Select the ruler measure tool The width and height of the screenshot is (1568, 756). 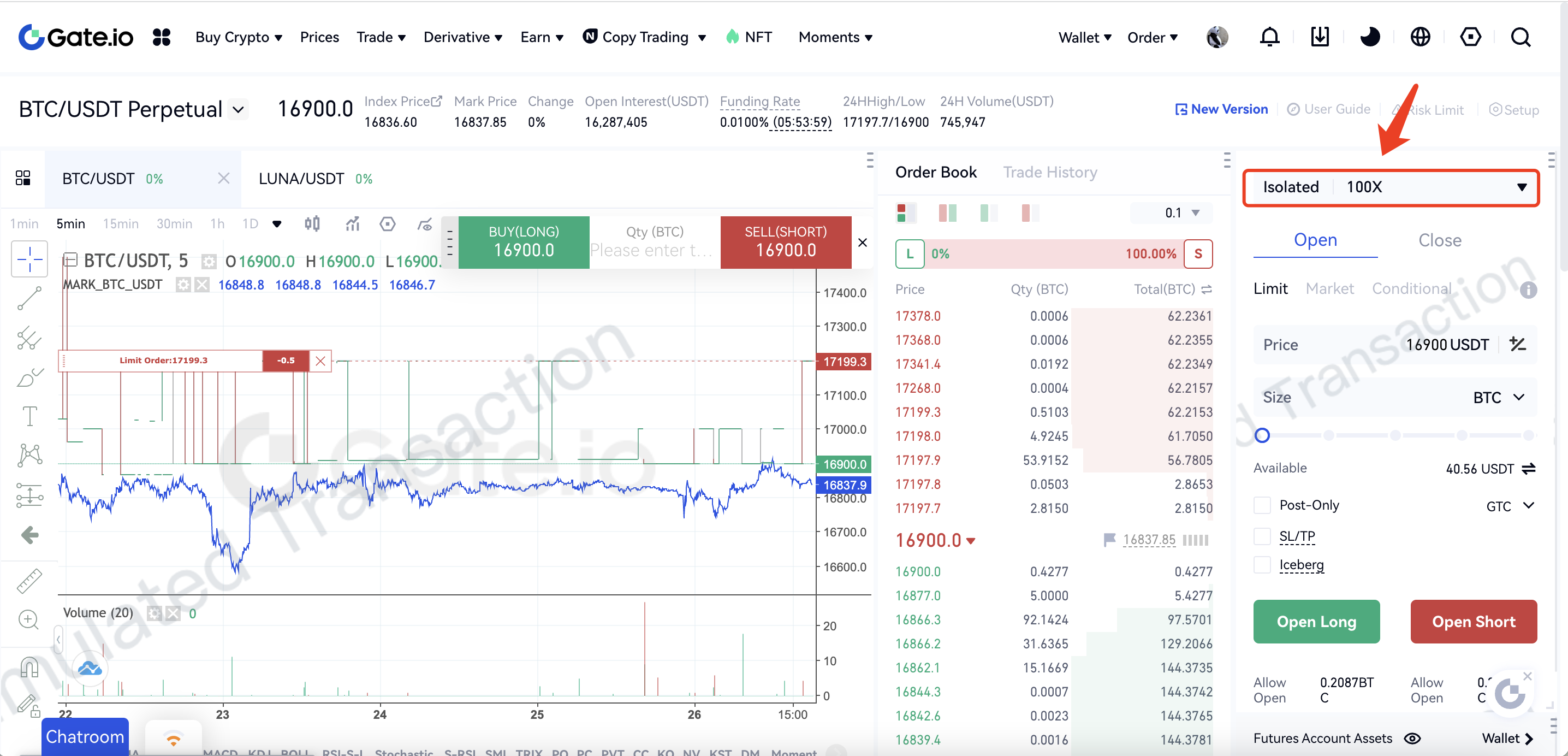[x=29, y=581]
